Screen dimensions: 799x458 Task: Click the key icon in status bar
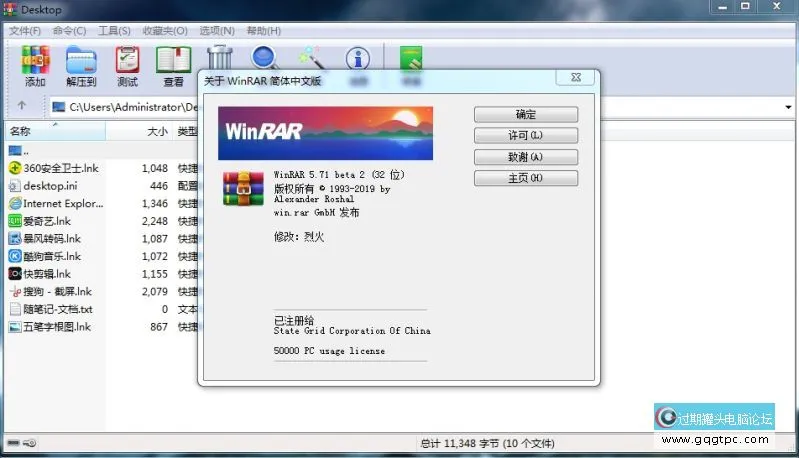(30, 443)
